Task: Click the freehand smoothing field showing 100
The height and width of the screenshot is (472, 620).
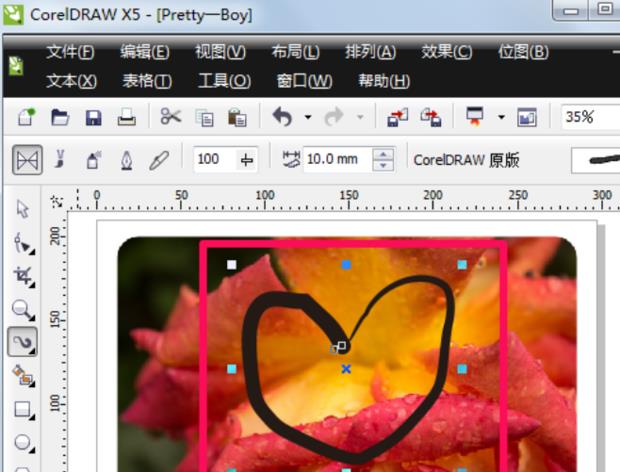Action: [215, 159]
